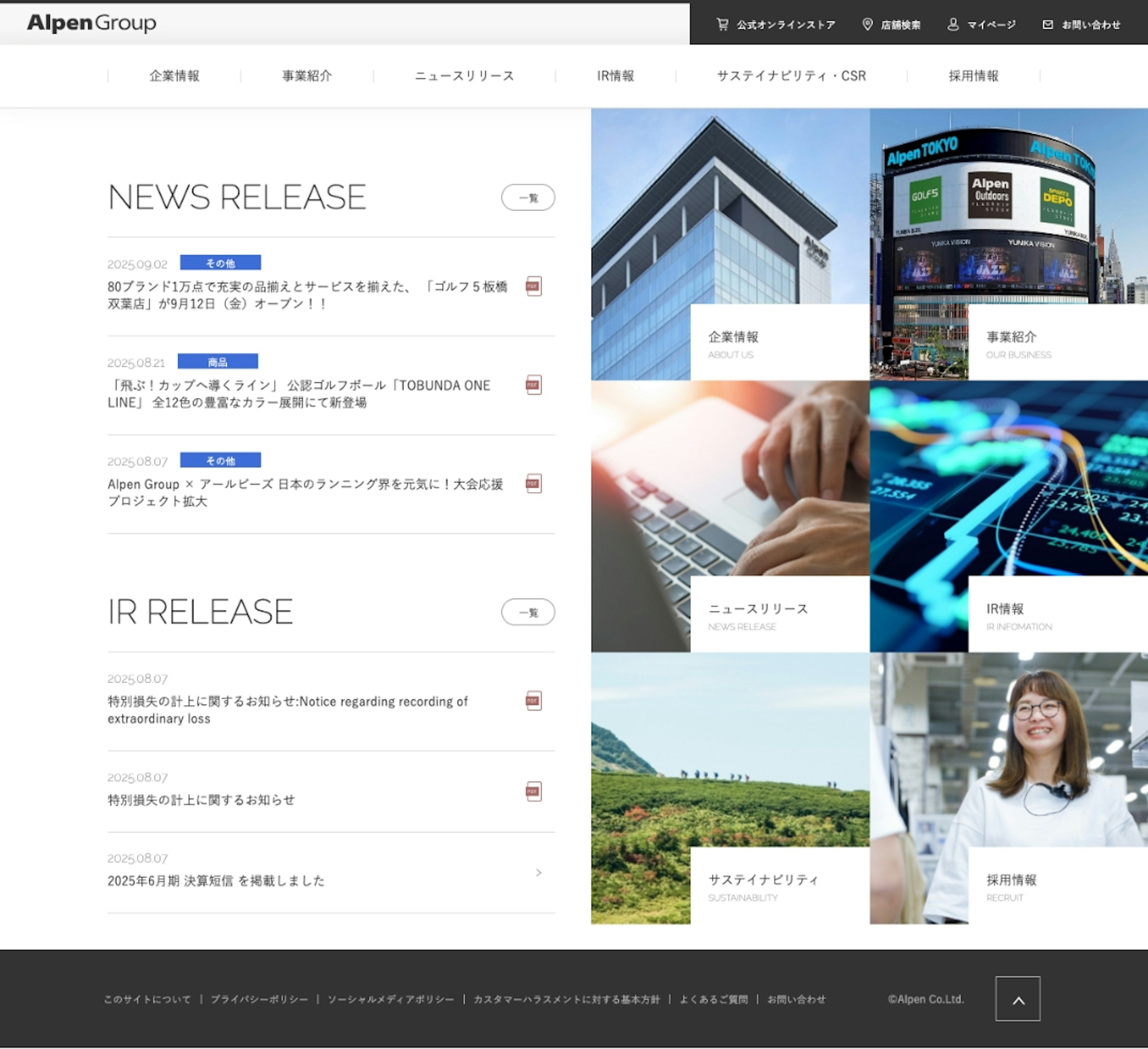The width and height of the screenshot is (1148, 1049).
Task: Click the shopping cart online store icon
Action: click(x=722, y=25)
